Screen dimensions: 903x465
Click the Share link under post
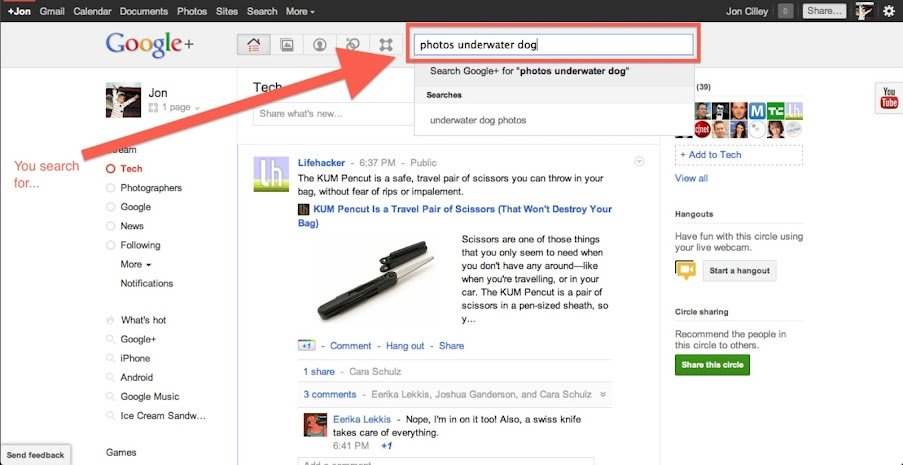click(x=452, y=346)
